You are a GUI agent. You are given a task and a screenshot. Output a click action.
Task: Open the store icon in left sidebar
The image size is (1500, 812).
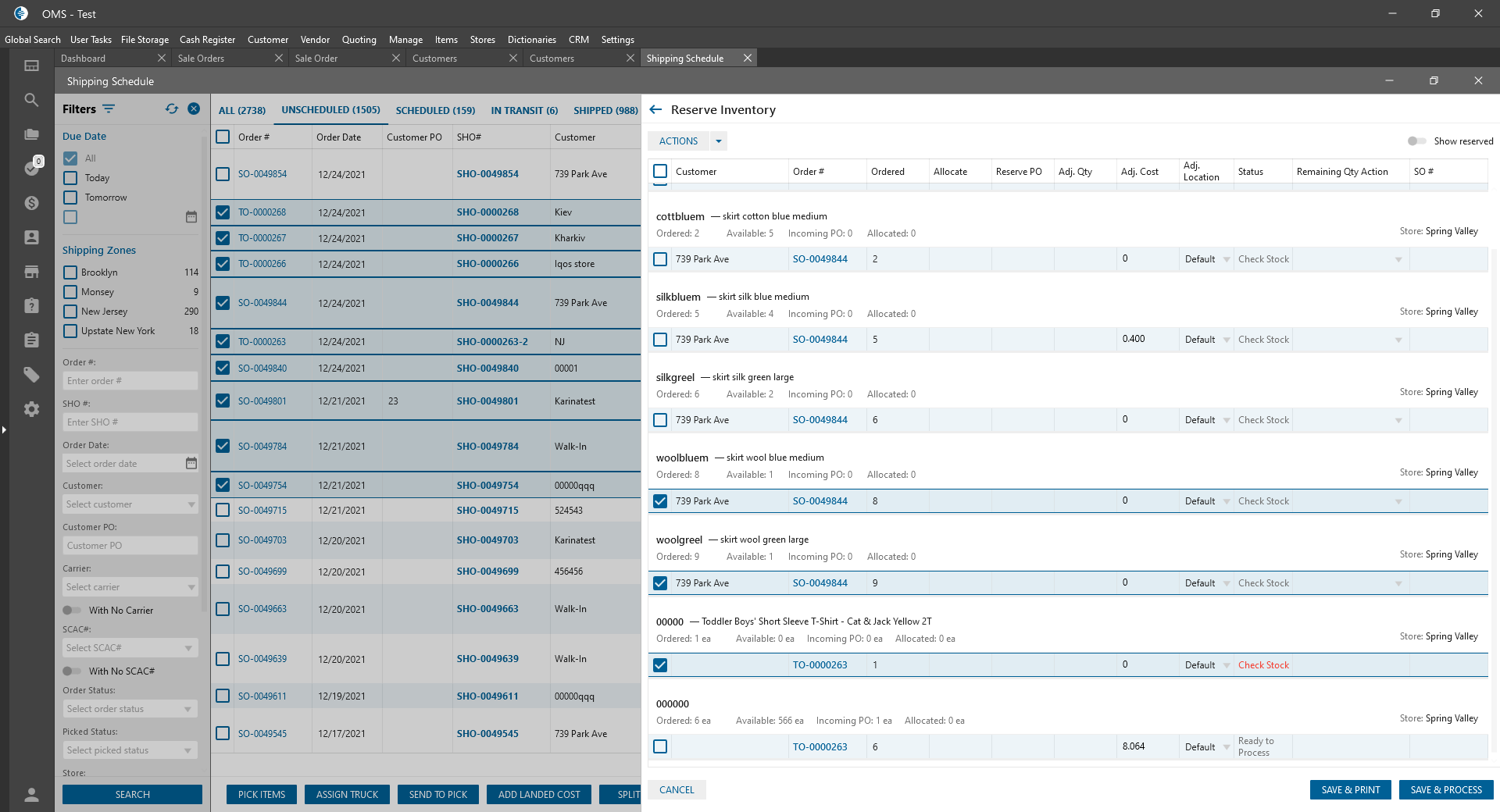(x=31, y=272)
